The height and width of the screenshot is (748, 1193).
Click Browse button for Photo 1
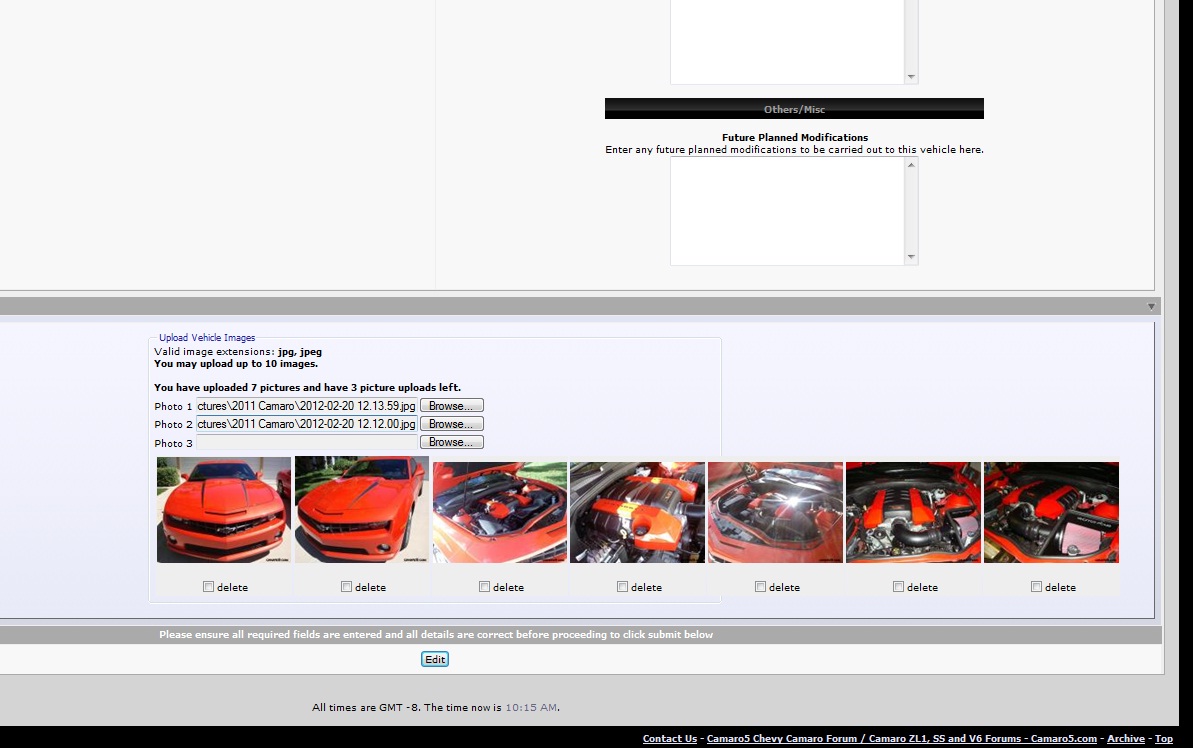pyautogui.click(x=452, y=406)
